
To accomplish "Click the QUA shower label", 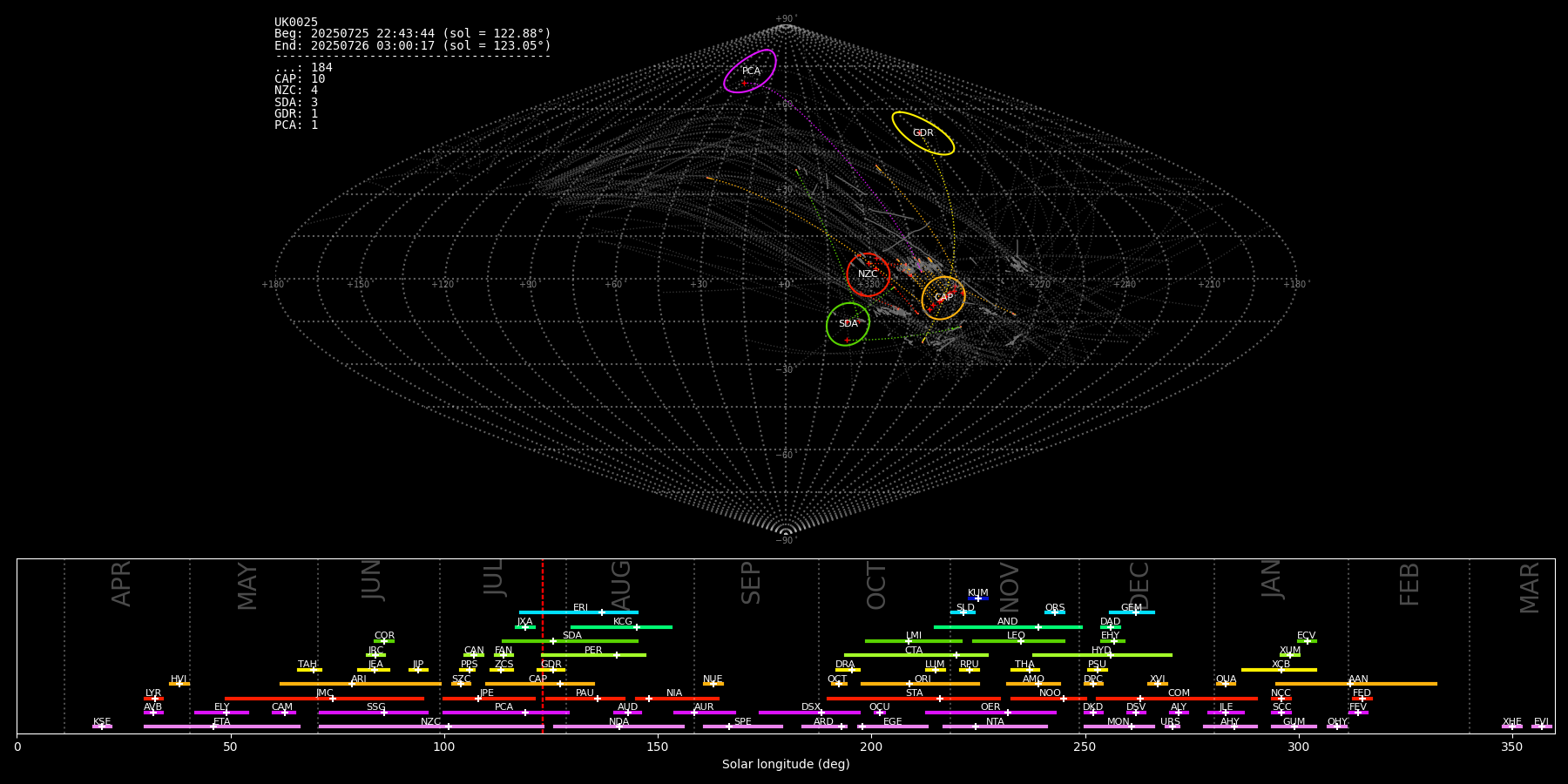I will [x=1226, y=679].
